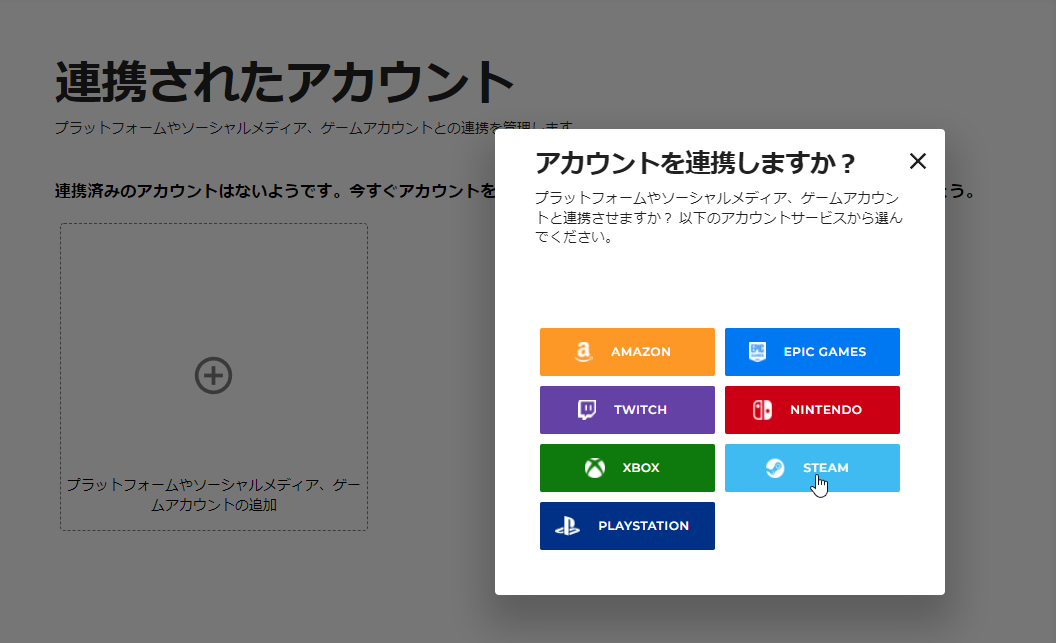Link a Nintendo account

(x=812, y=409)
